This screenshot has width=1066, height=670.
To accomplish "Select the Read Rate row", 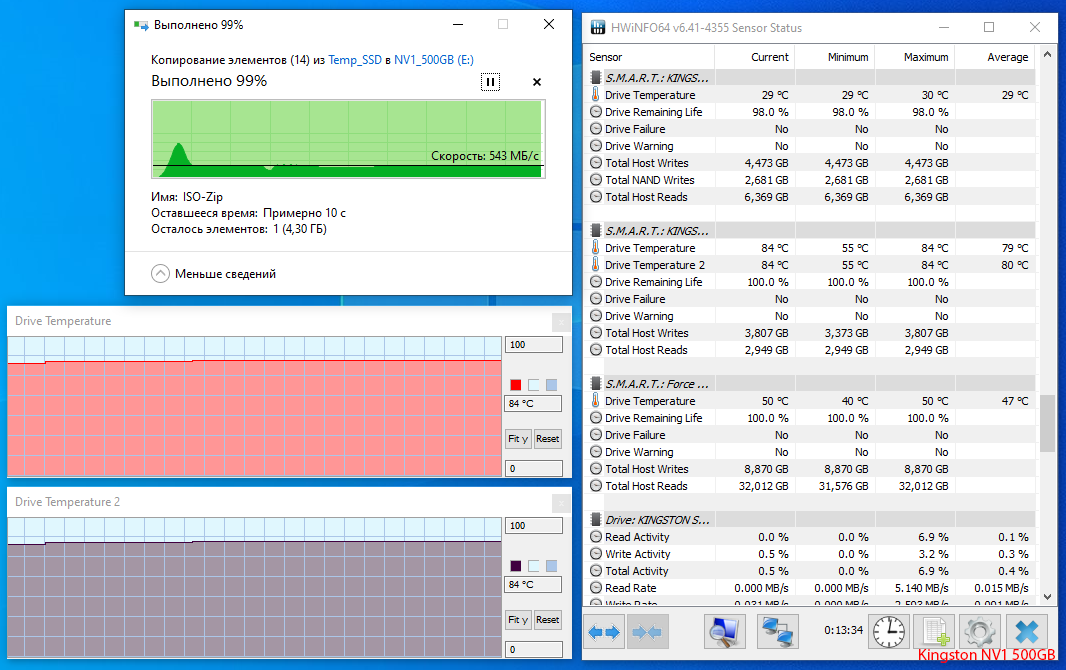I will [x=810, y=588].
